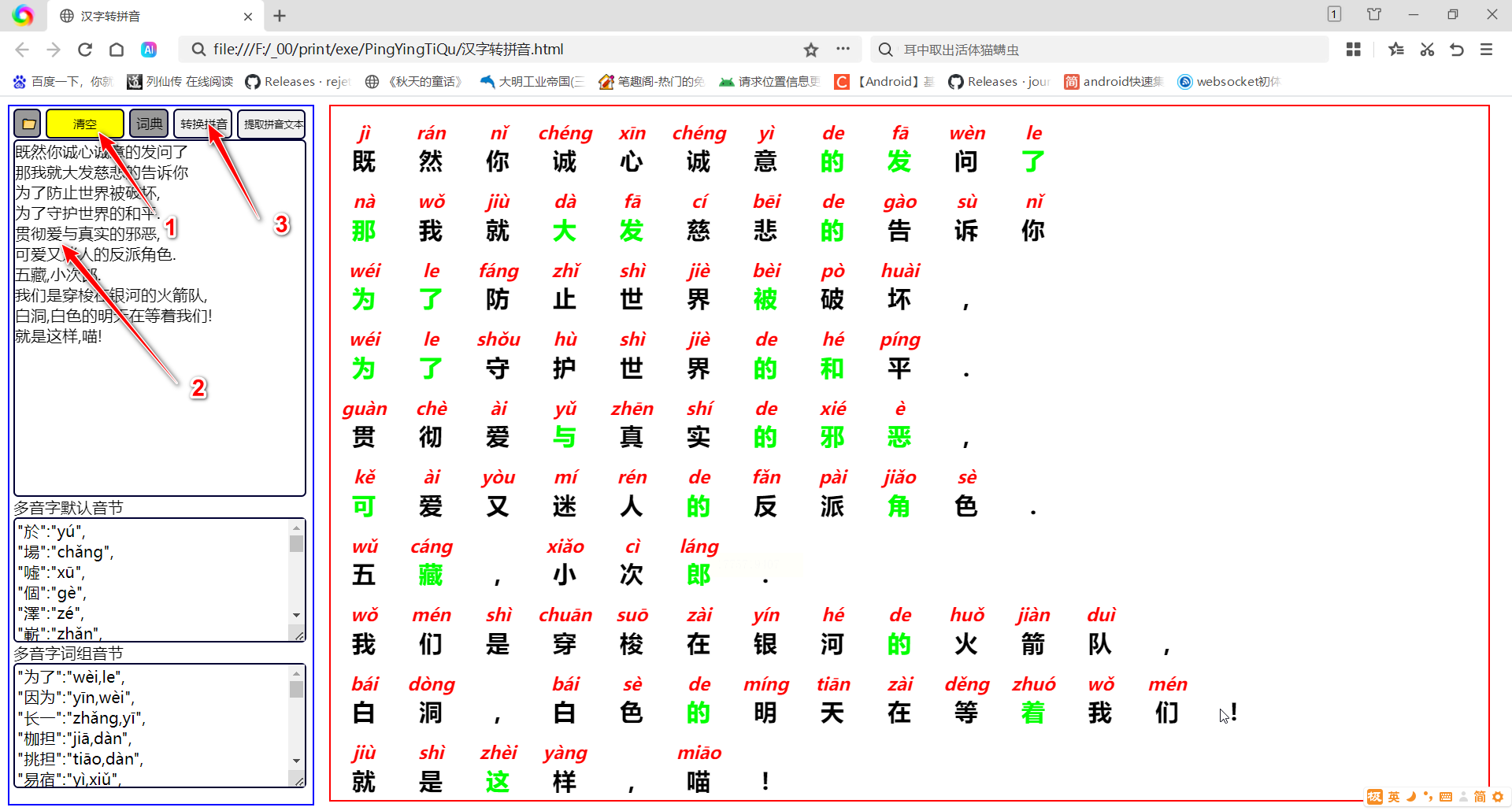This screenshot has width=1512, height=811.
Task: Click the input method logo in the tray
Action: click(x=1375, y=797)
